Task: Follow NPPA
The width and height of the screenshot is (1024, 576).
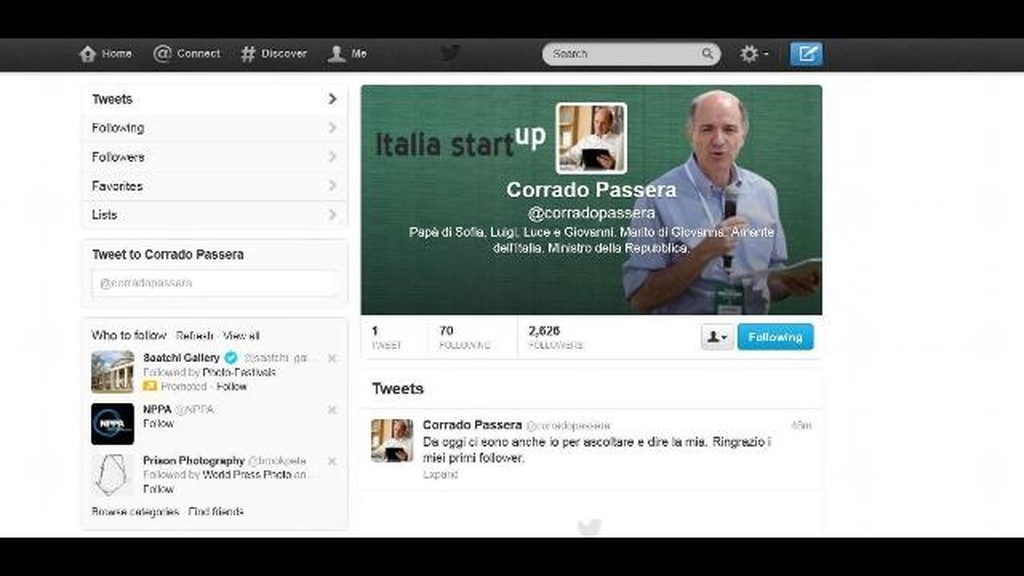Action: click(x=158, y=424)
